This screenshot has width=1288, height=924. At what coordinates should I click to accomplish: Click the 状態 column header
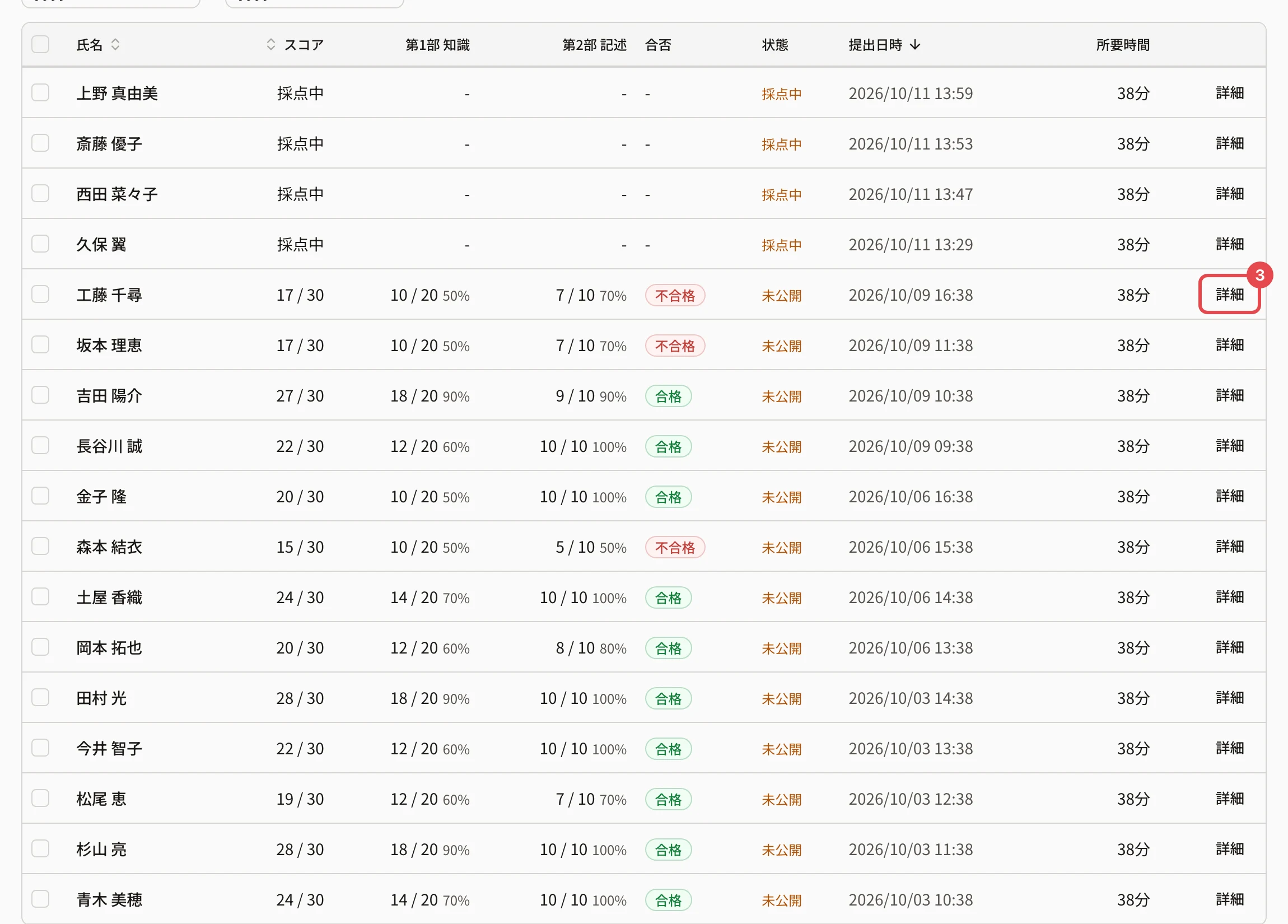[775, 45]
